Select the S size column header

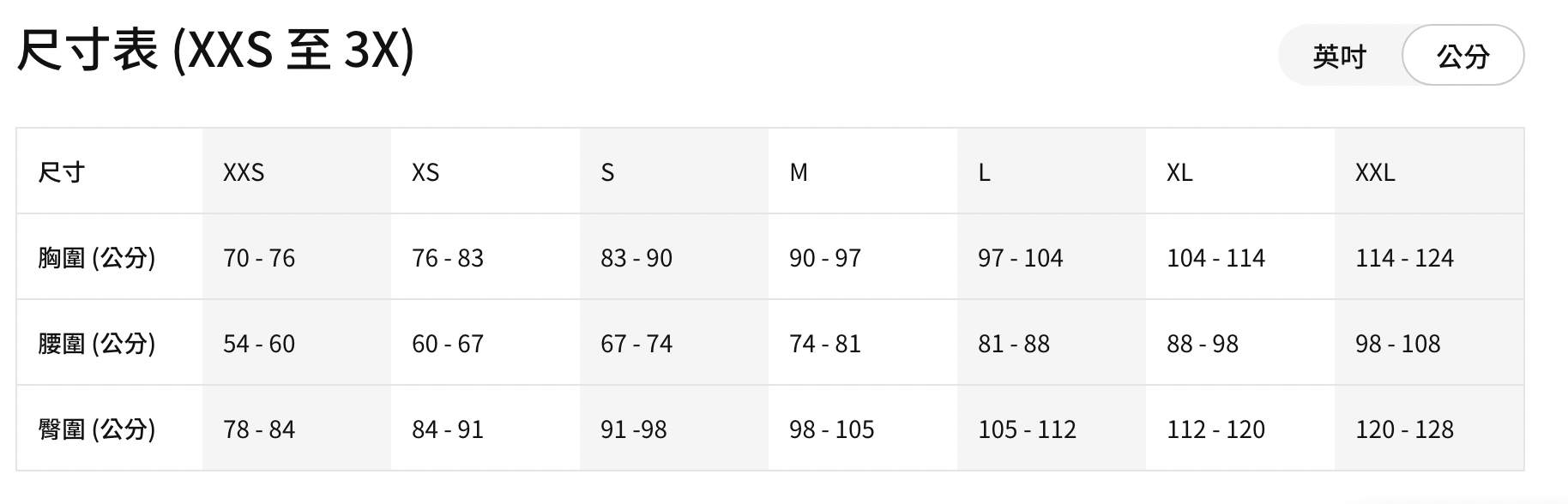(607, 172)
